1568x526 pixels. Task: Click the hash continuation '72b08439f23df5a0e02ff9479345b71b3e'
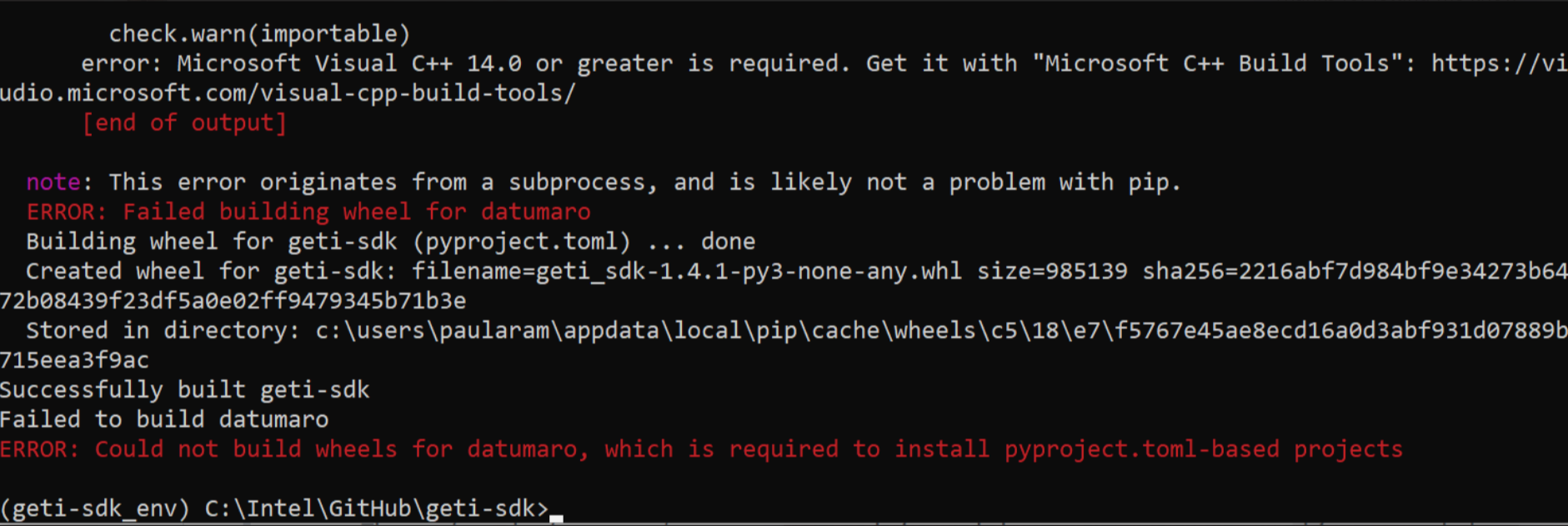pyautogui.click(x=233, y=301)
